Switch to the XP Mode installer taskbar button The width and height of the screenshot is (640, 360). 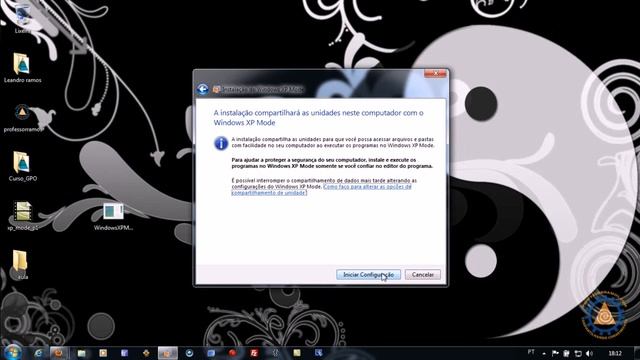tap(167, 353)
